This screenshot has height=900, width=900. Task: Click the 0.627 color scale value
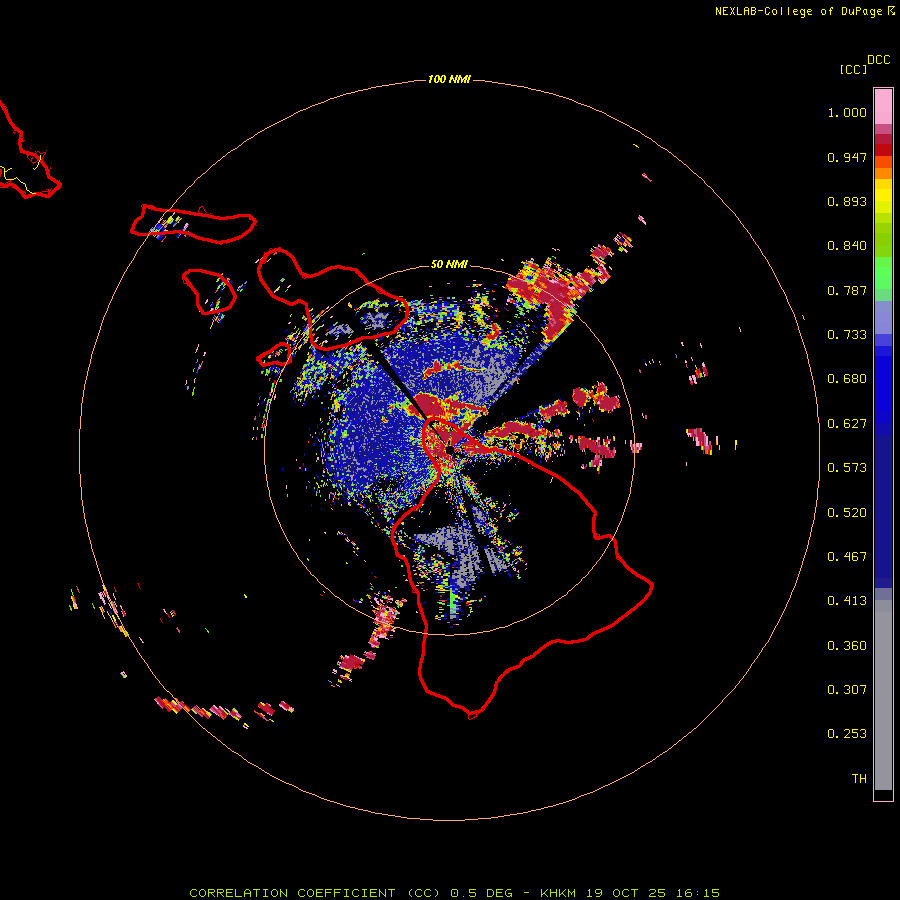[847, 424]
